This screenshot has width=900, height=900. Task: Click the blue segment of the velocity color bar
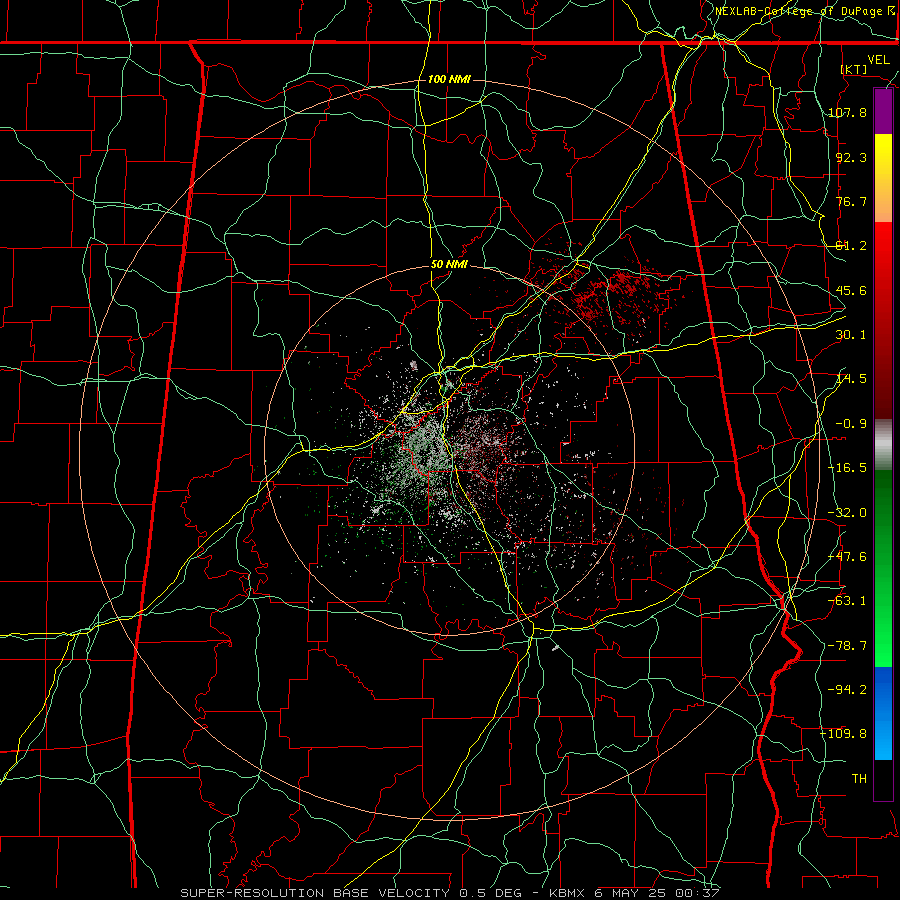tap(883, 713)
